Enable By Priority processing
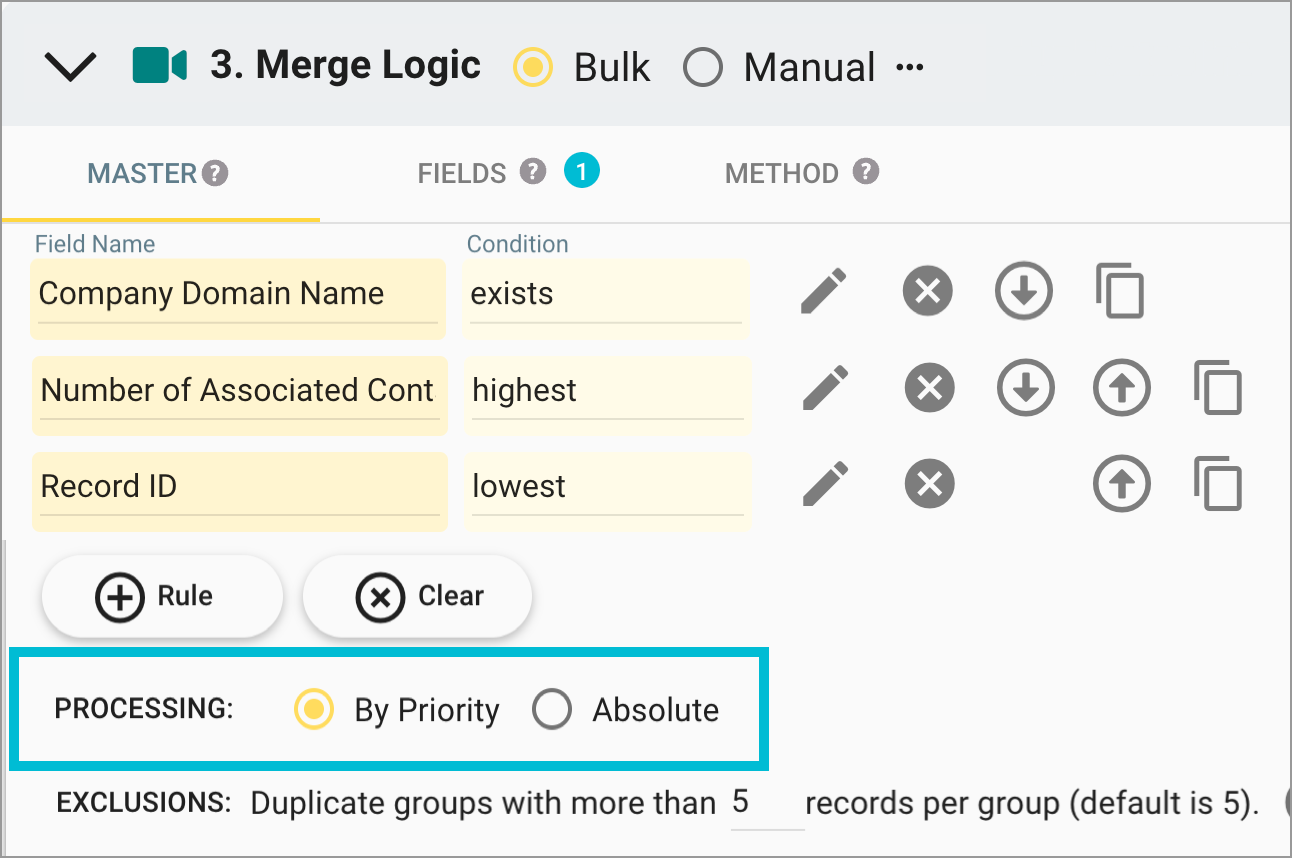Viewport: 1292px width, 858px height. coord(313,710)
